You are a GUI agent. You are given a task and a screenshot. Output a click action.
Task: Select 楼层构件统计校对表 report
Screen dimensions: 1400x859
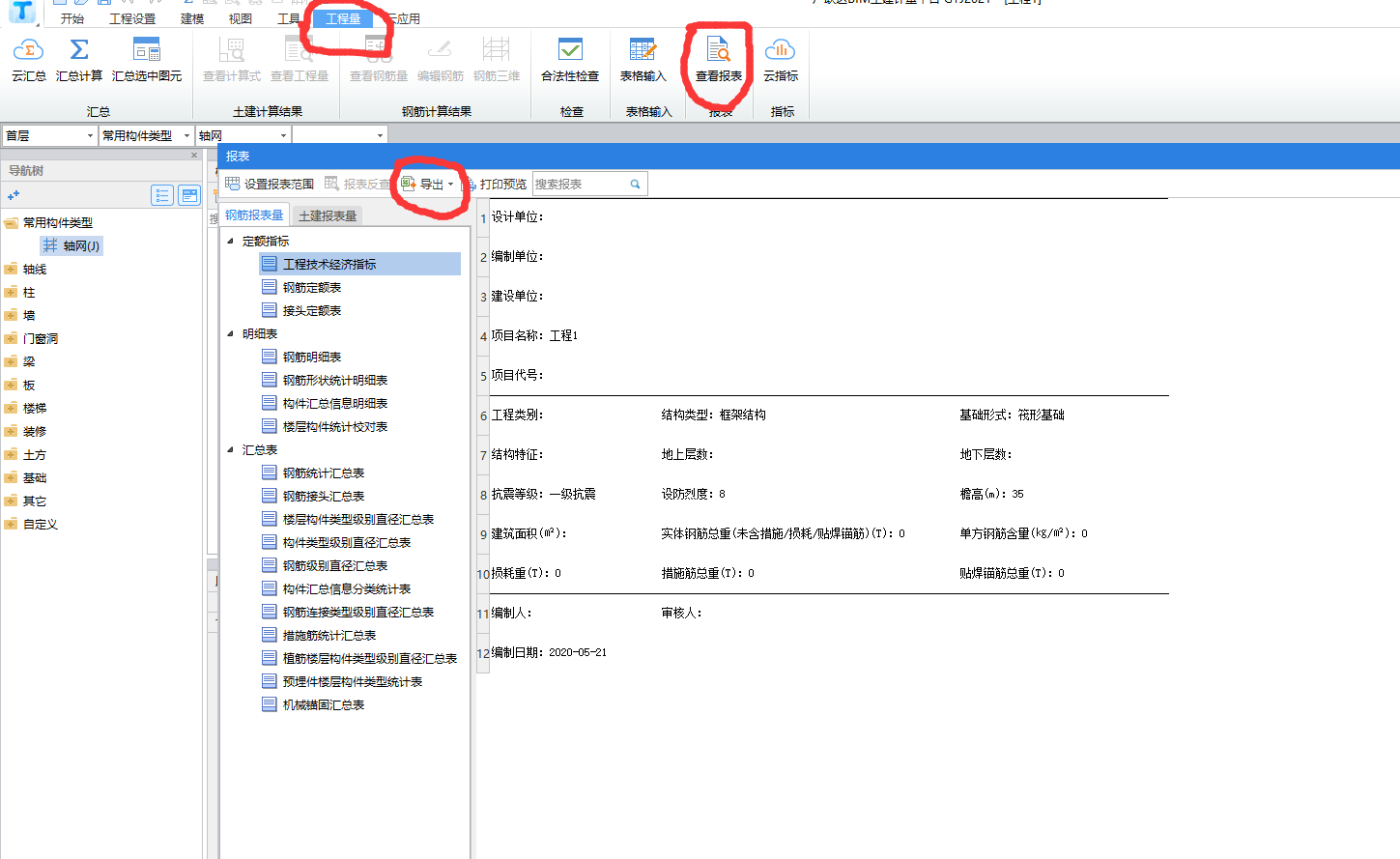pos(334,426)
